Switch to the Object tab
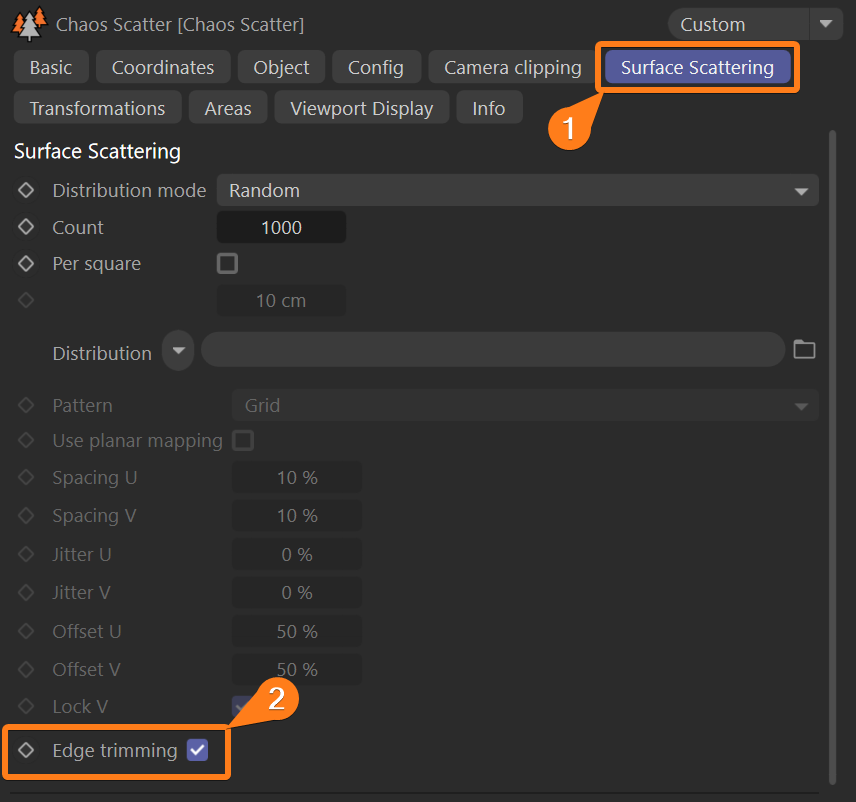856x802 pixels. pyautogui.click(x=281, y=67)
